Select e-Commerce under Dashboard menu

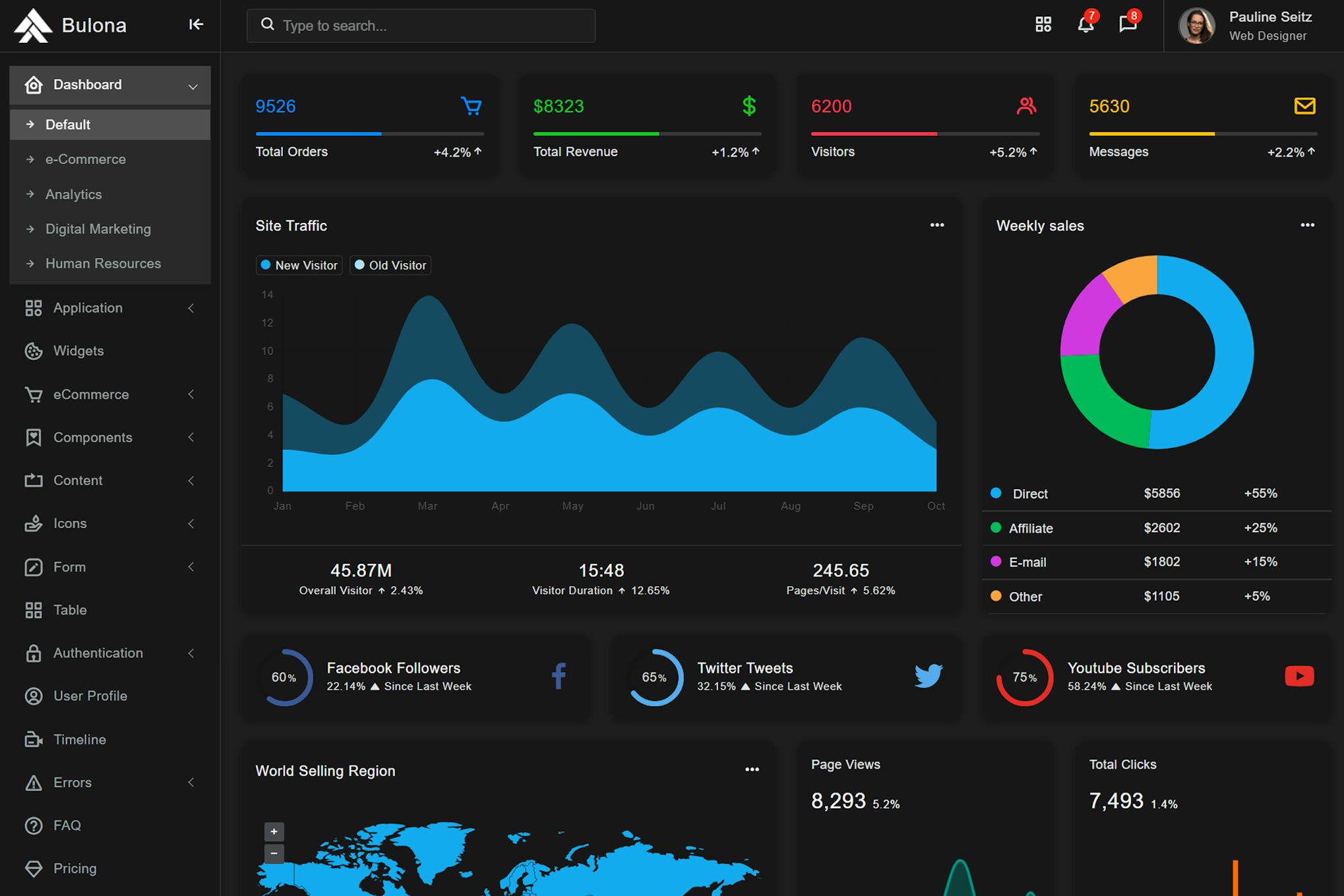(x=86, y=160)
